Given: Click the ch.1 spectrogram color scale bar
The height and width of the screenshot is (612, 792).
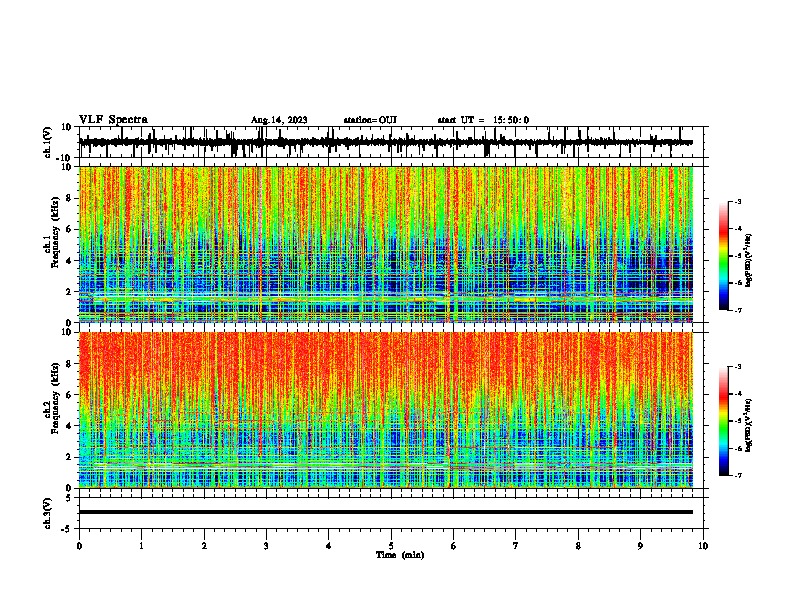Looking at the screenshot, I should 724,256.
